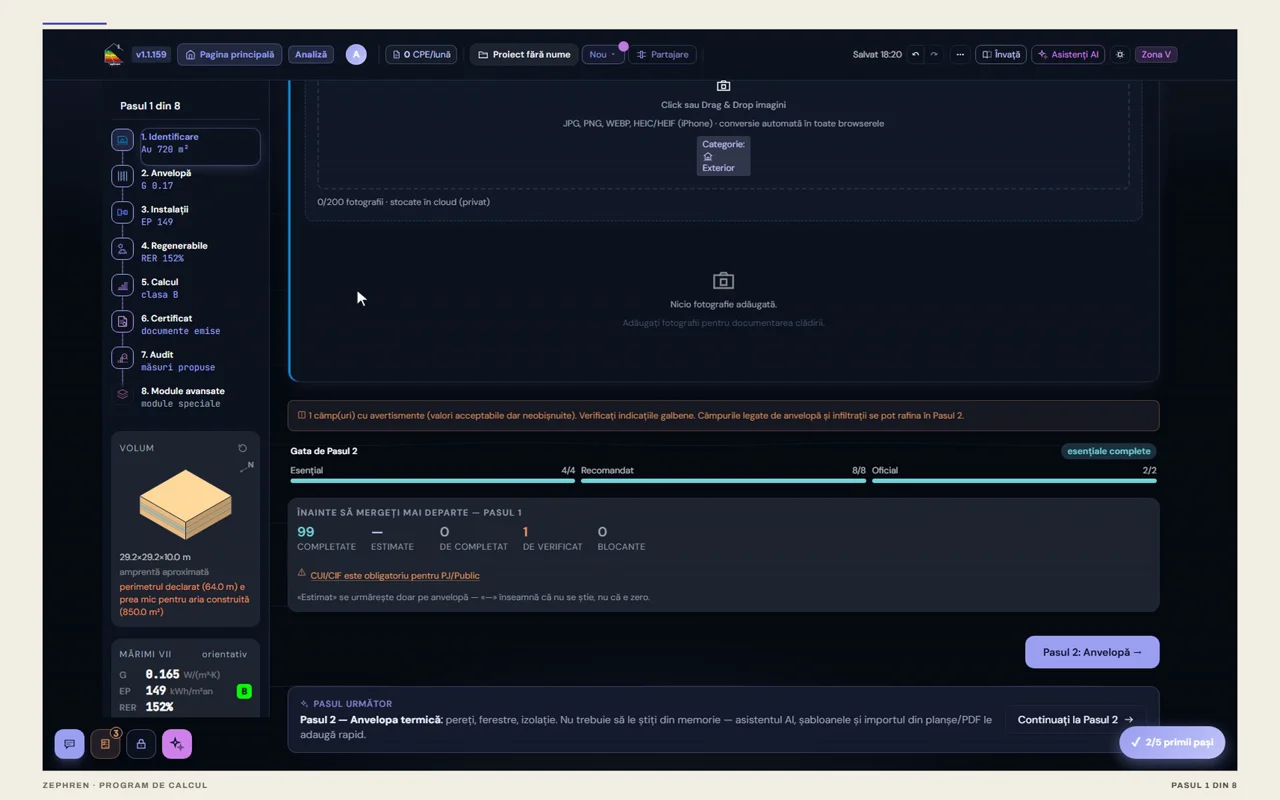Open the notes button with badge 3
Screen dimensions: 1280x800
point(105,744)
